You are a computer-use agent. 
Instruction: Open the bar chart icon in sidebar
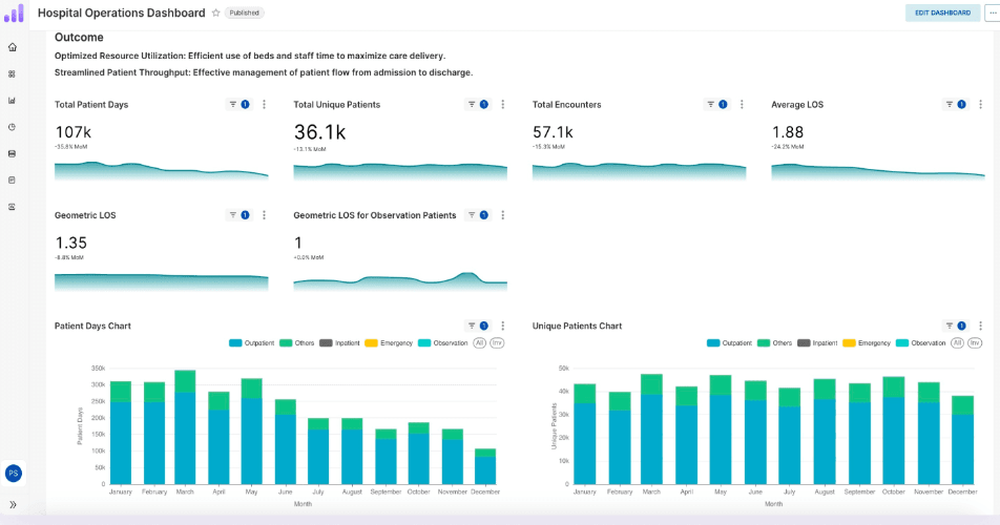12,100
